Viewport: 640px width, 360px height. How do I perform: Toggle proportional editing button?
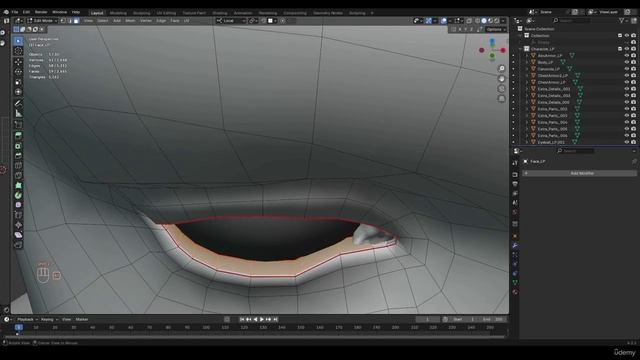pos(282,20)
